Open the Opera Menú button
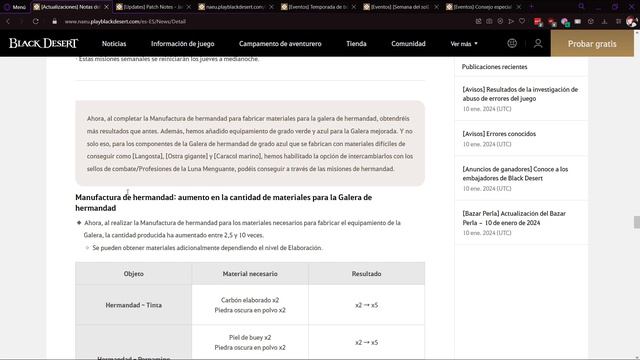640x360 pixels. click(x=15, y=7)
